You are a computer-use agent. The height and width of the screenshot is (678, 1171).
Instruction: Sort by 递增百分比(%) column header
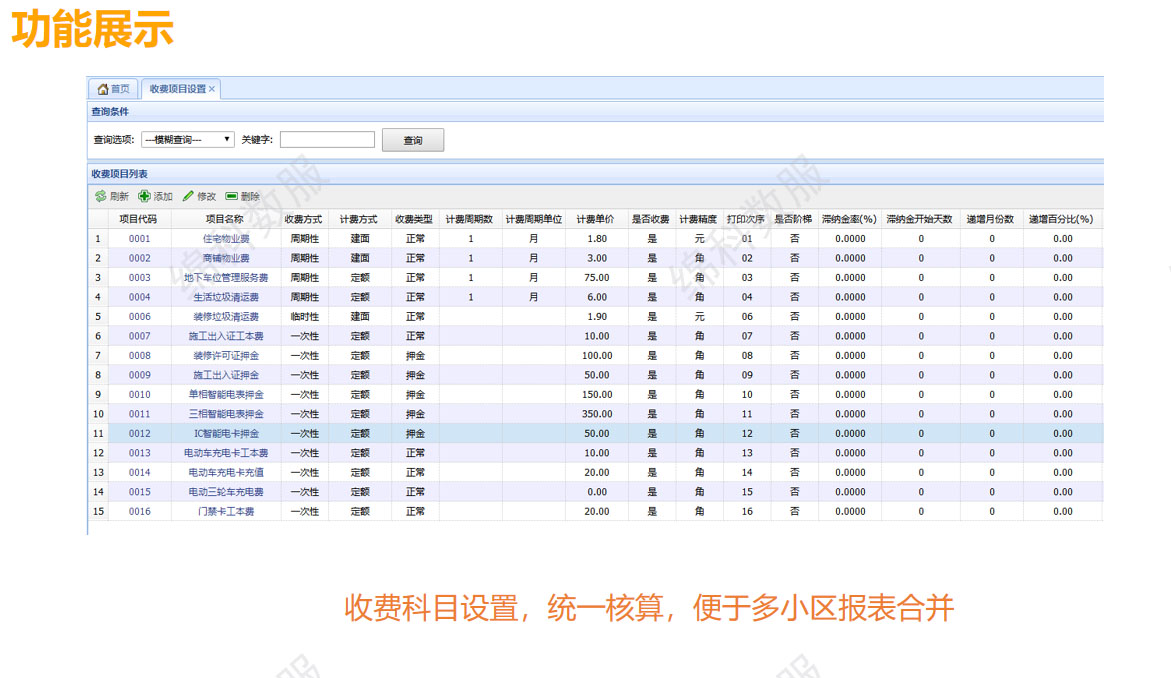pos(1061,220)
